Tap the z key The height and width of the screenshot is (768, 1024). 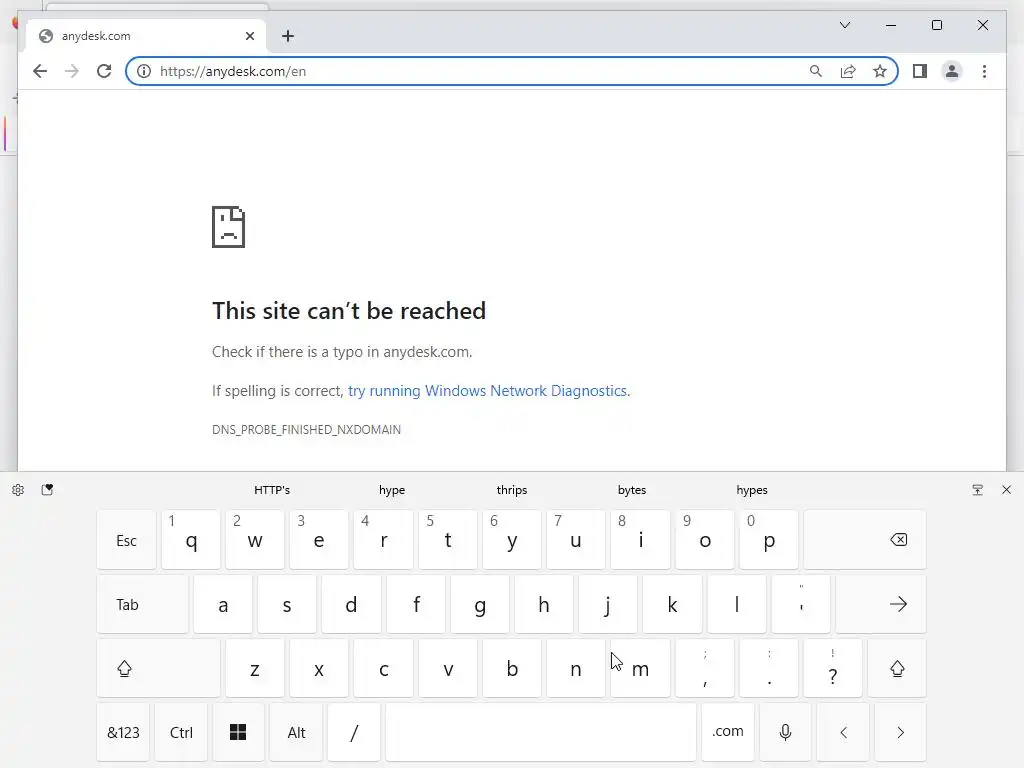pos(255,668)
